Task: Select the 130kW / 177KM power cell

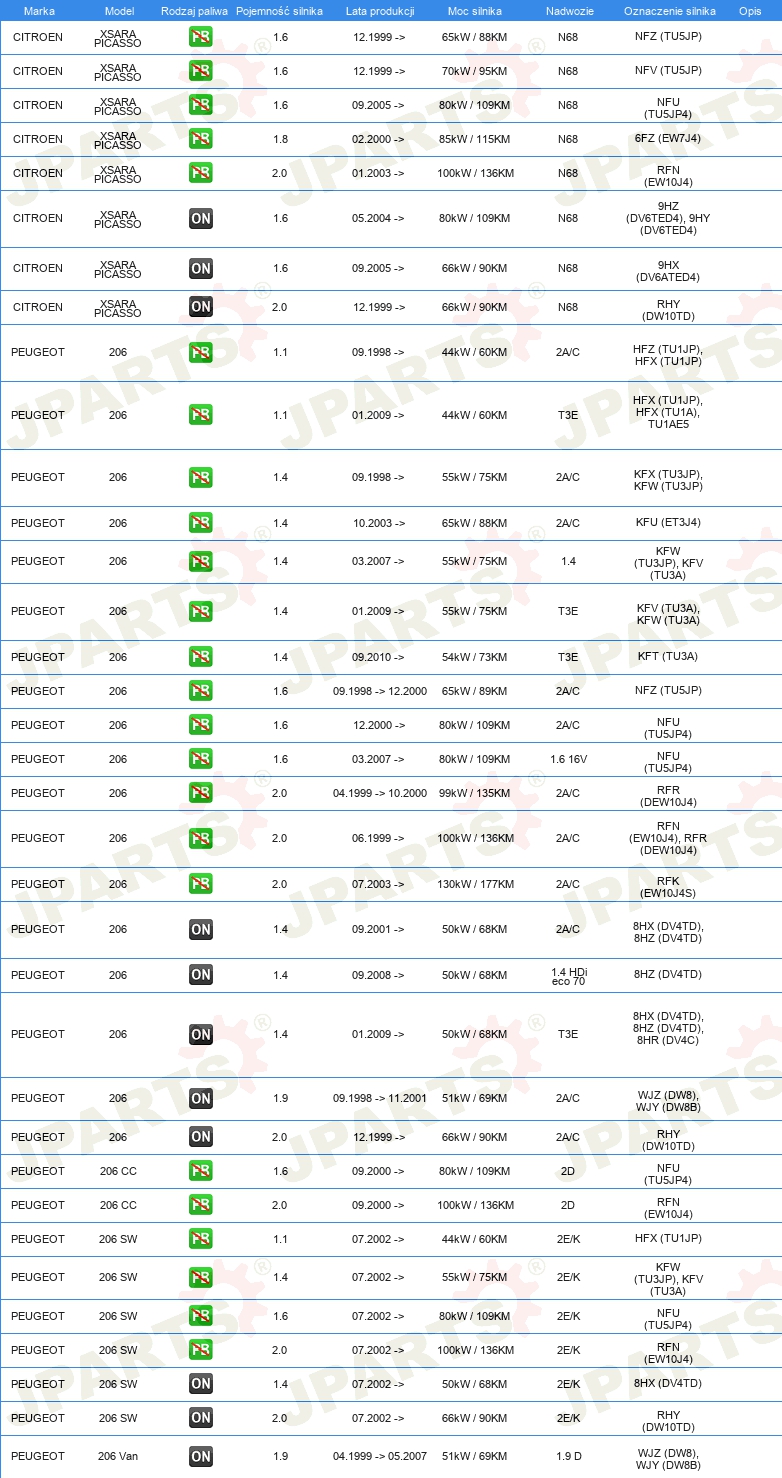Action: (x=474, y=884)
